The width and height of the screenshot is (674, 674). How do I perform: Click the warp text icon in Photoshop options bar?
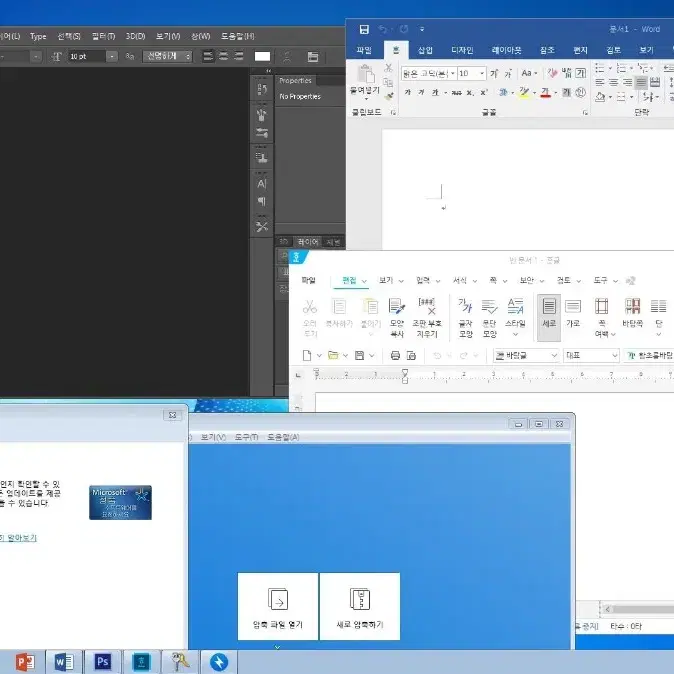coord(287,56)
